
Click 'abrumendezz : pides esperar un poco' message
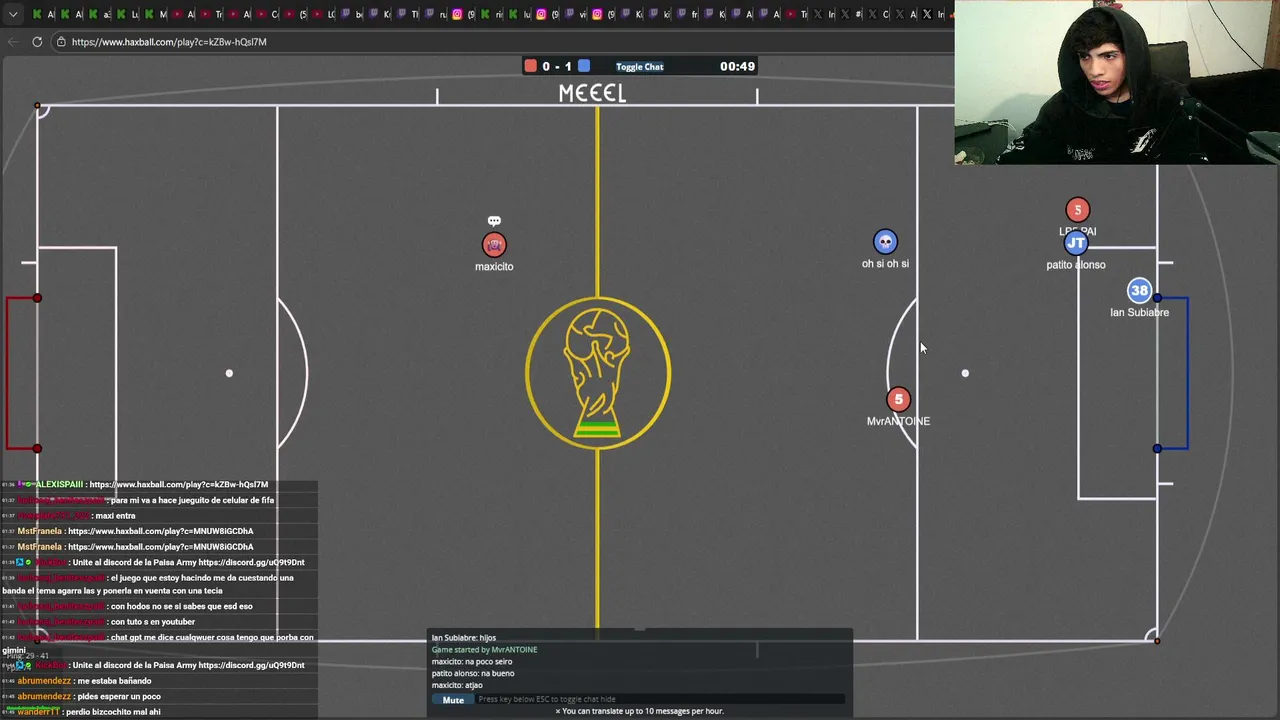click(x=89, y=697)
